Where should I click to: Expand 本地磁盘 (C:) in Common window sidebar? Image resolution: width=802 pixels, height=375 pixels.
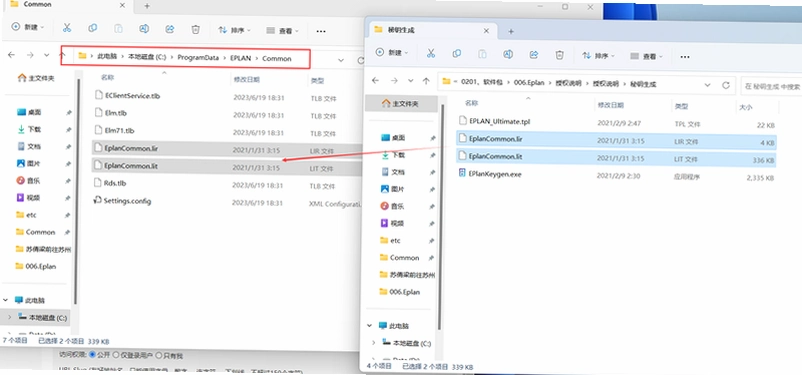click(9, 318)
